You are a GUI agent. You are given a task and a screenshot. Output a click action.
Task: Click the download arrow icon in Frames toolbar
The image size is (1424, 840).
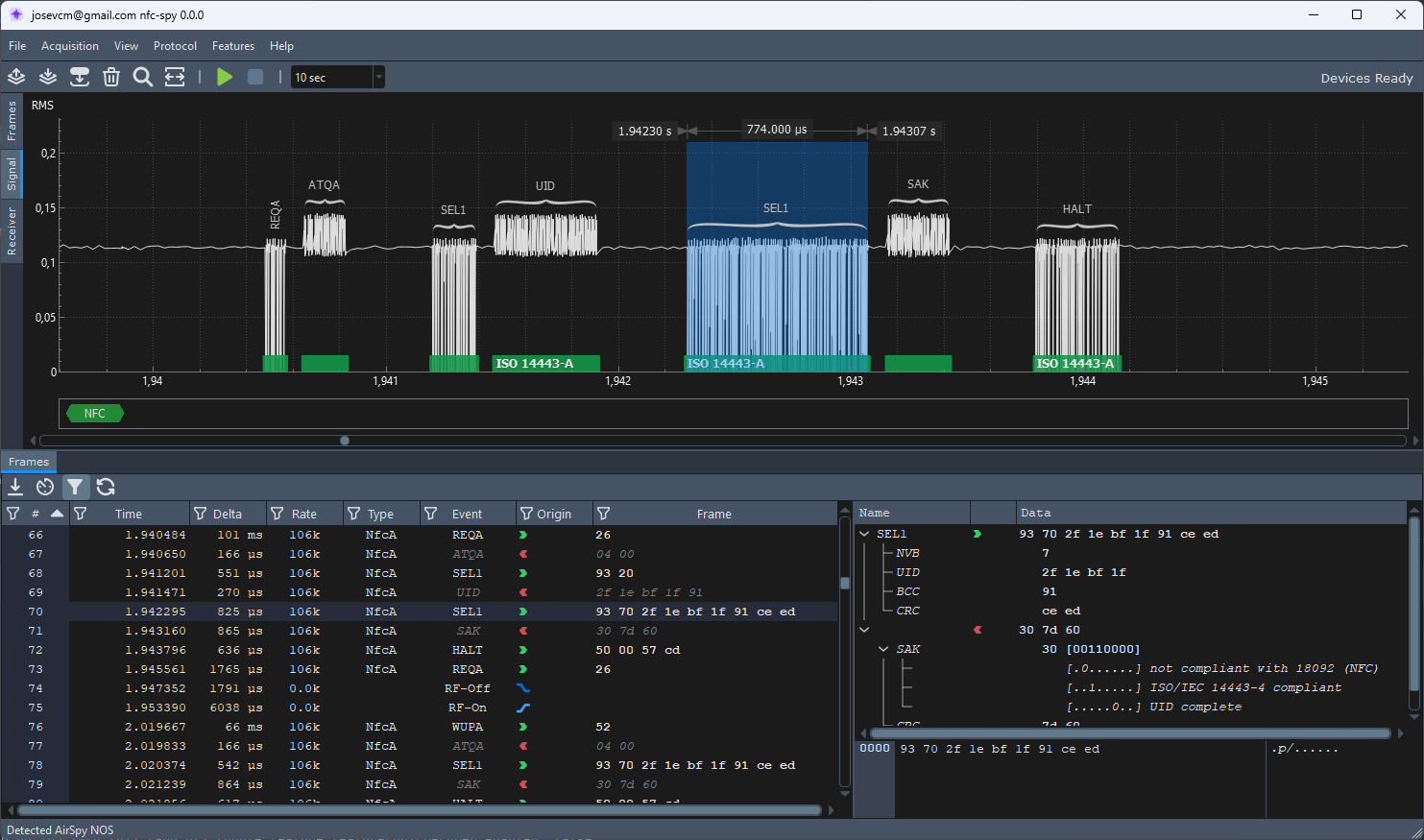[x=15, y=487]
